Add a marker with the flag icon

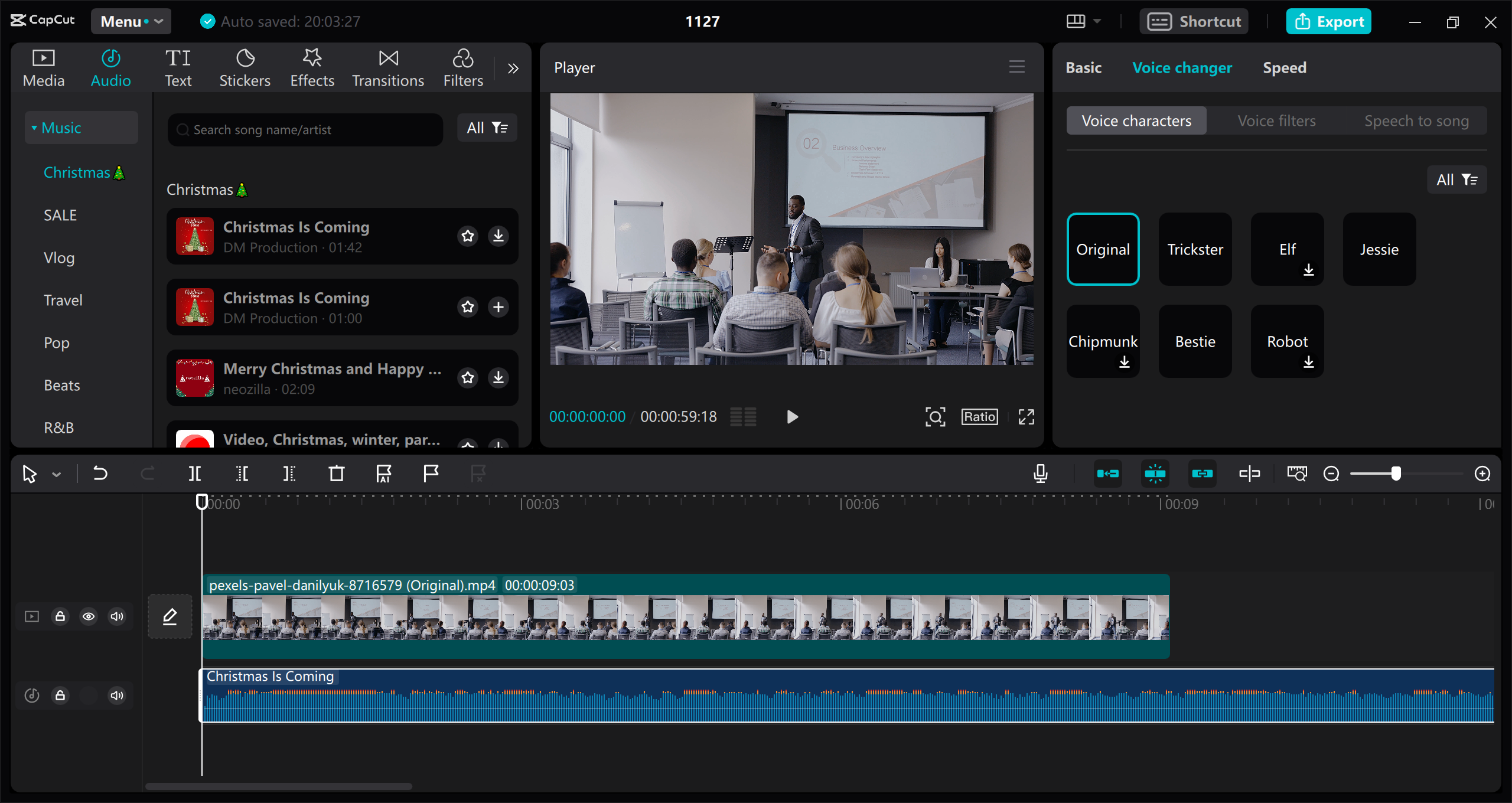431,474
